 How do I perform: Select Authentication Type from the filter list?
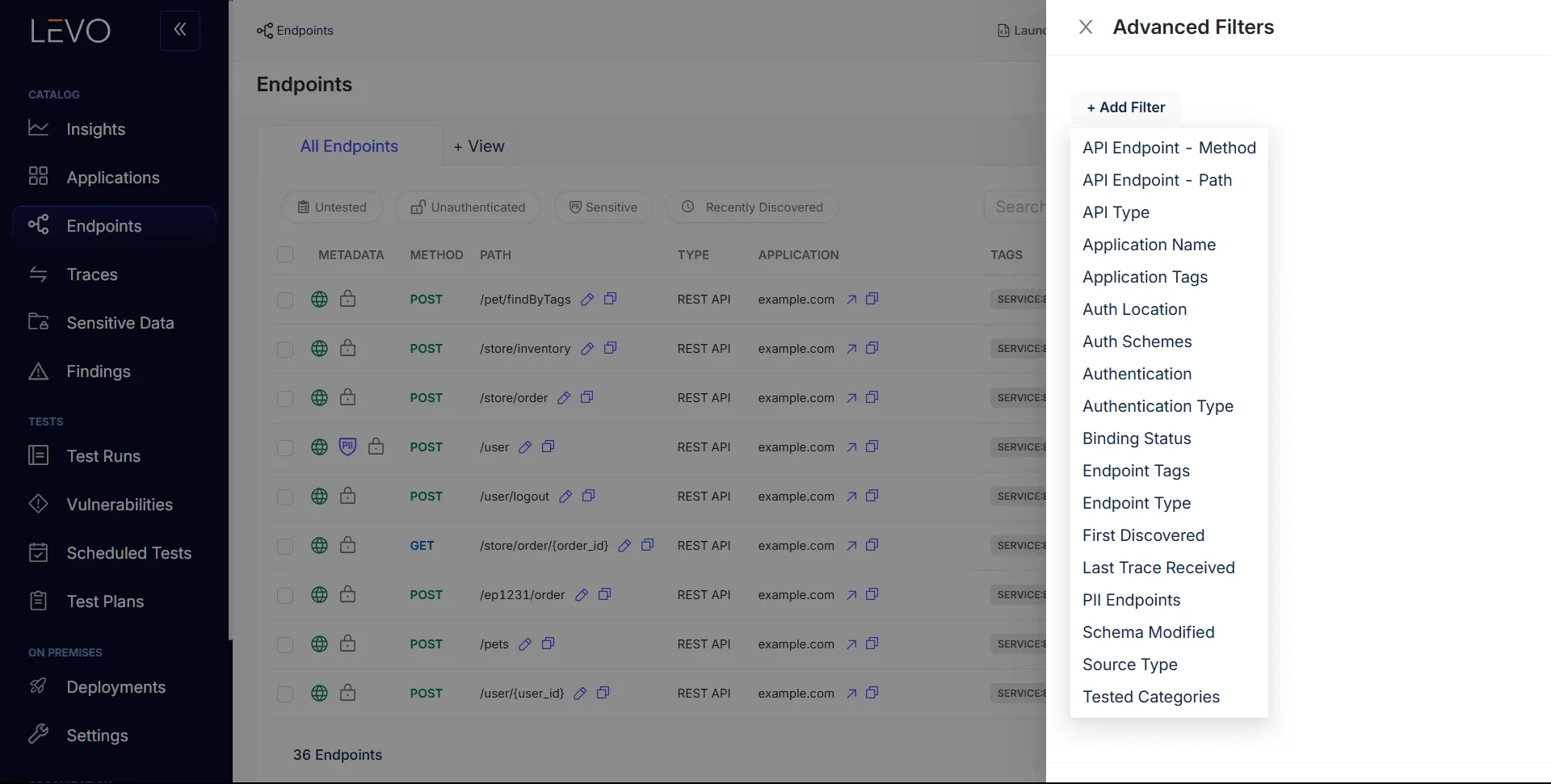point(1158,405)
